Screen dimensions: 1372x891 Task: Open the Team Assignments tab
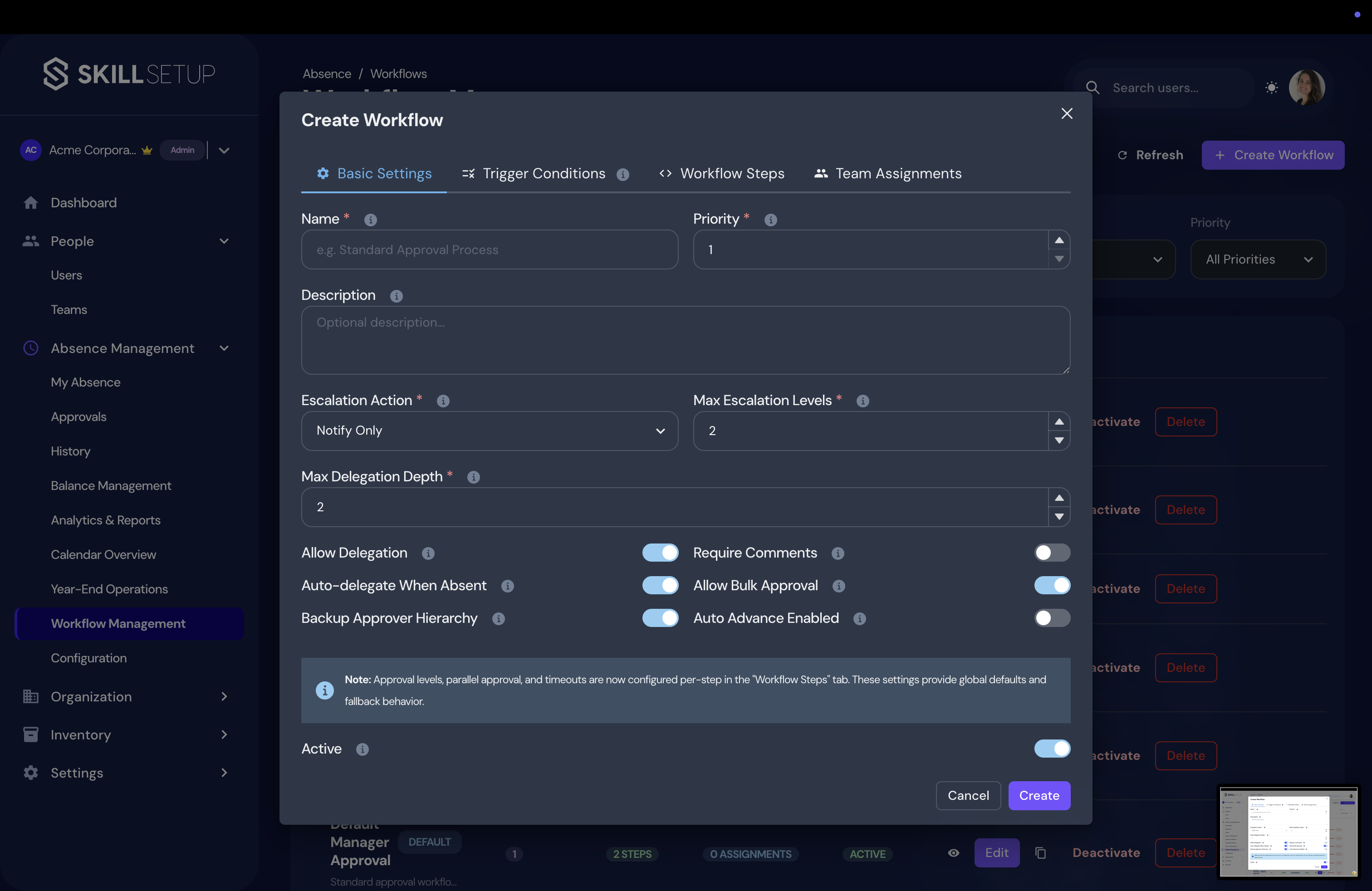point(897,173)
